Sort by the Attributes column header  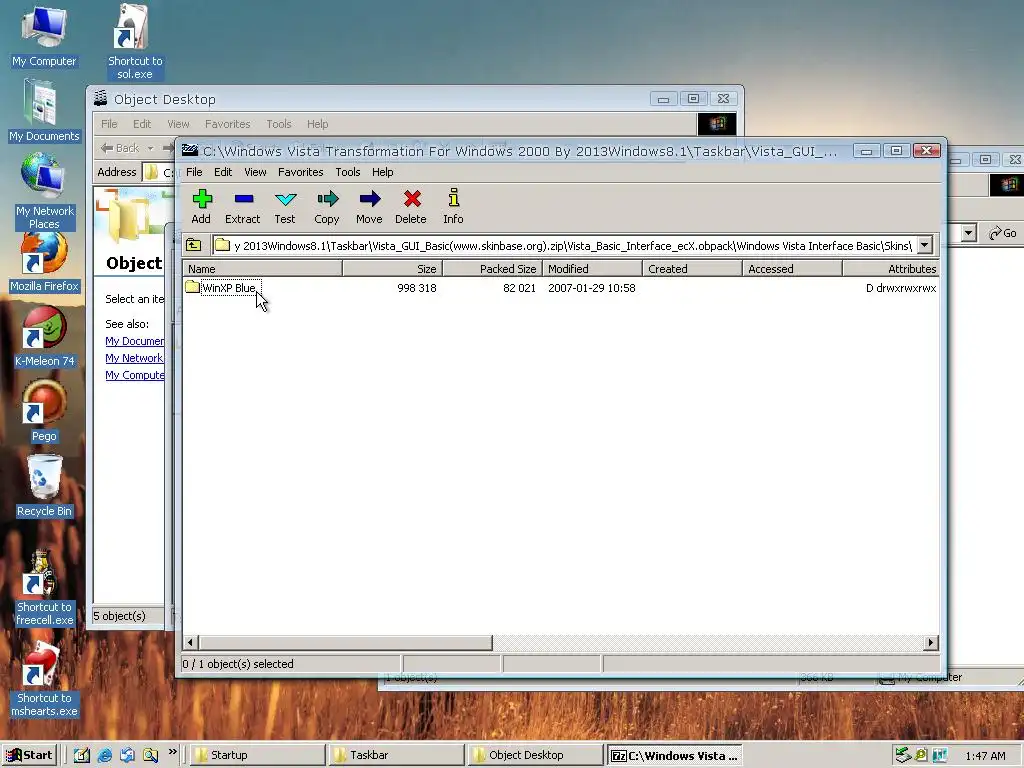point(891,268)
